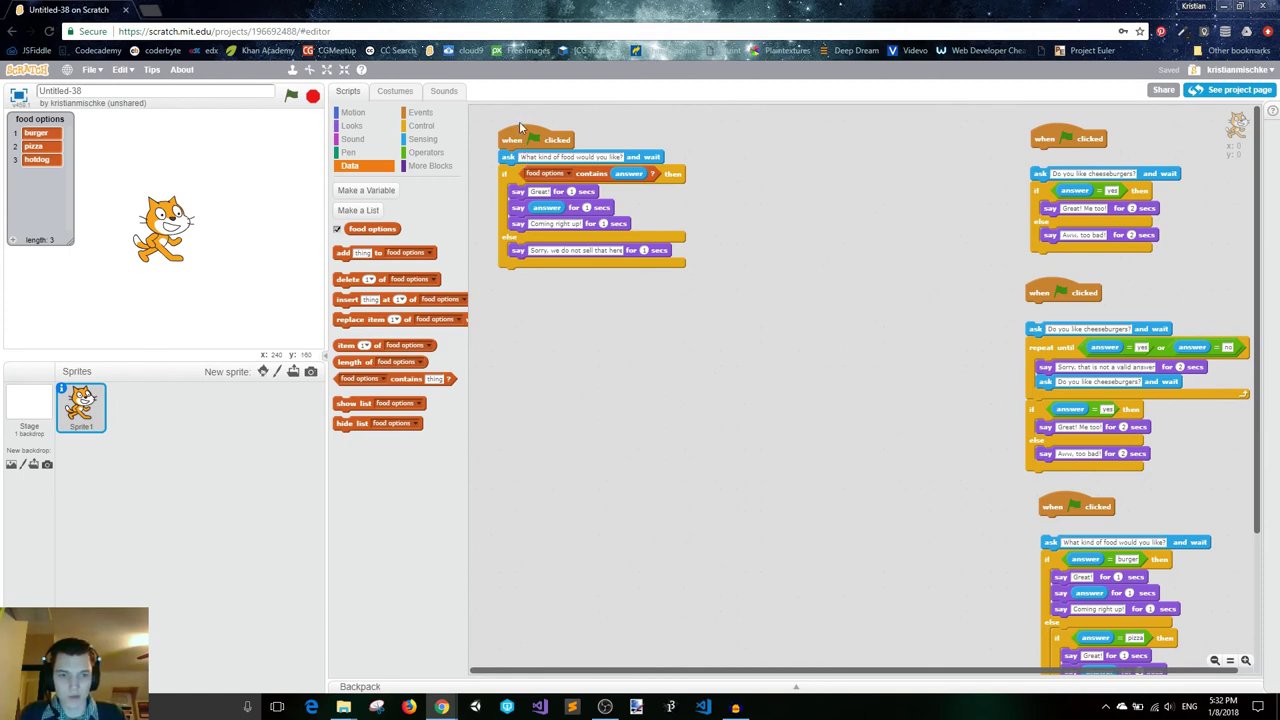Choose new sprite from library icon

pos(263,372)
